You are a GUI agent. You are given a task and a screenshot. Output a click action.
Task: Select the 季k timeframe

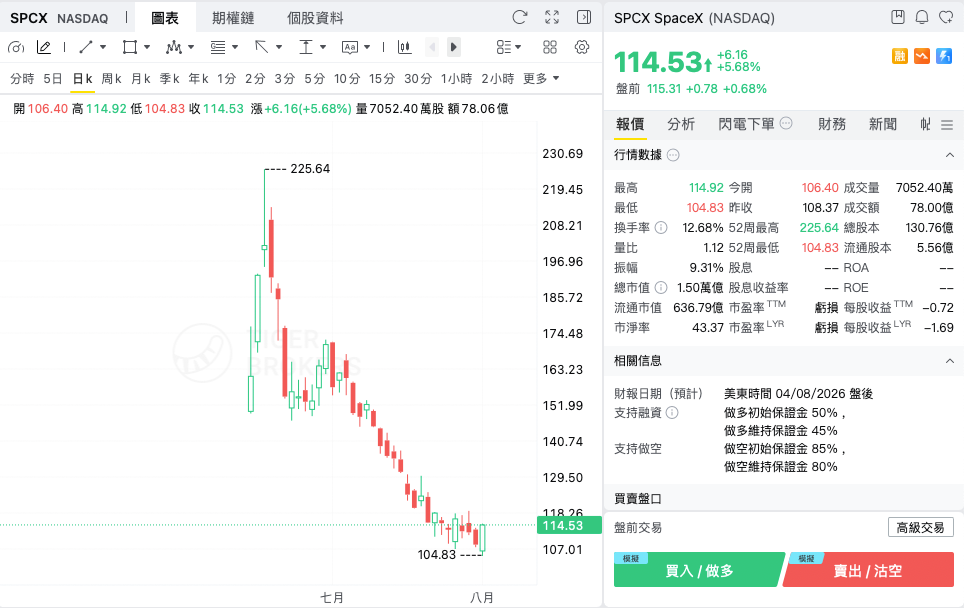[x=170, y=79]
